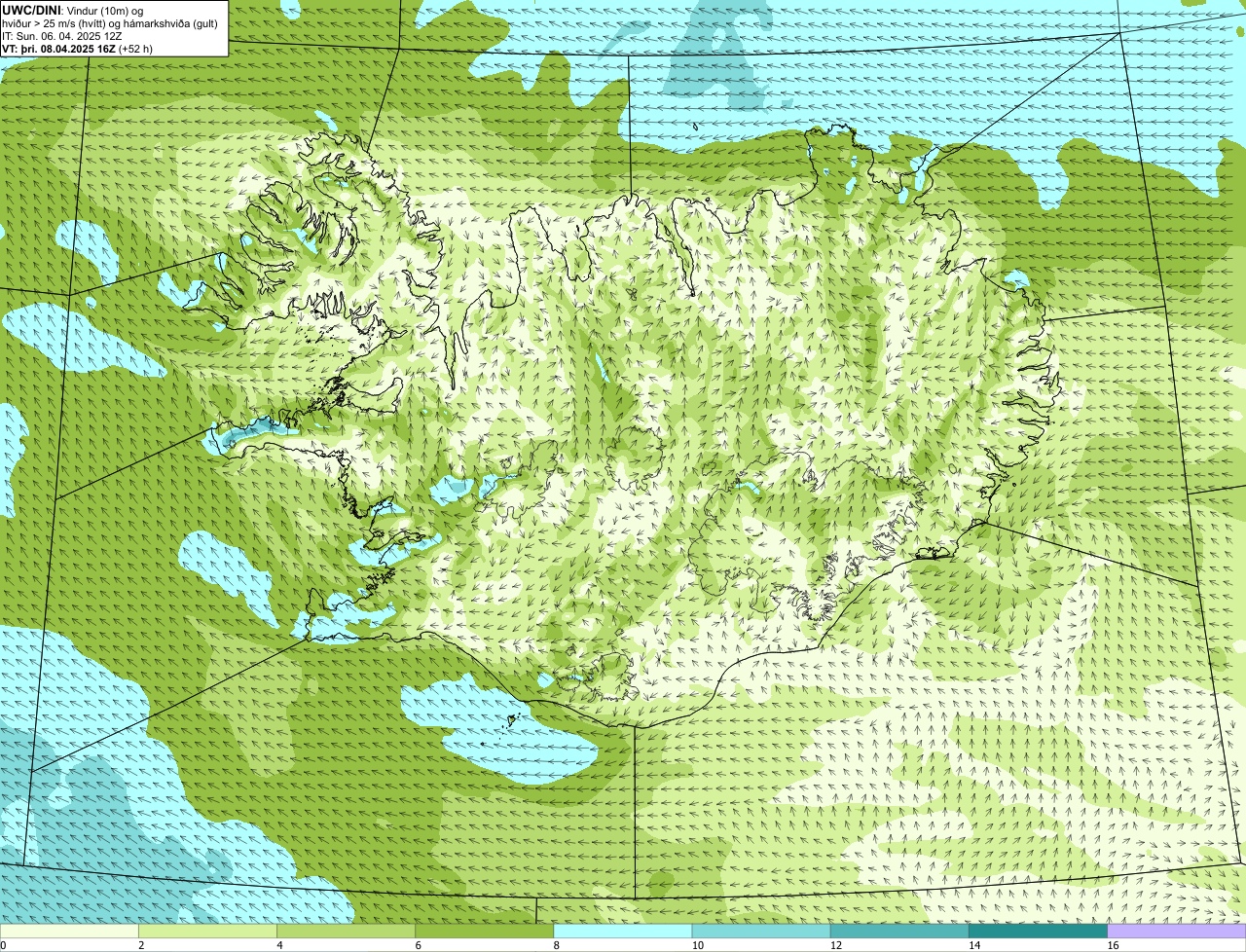
Task: Click the "UWC/DINI" title text
Action: click(31, 10)
